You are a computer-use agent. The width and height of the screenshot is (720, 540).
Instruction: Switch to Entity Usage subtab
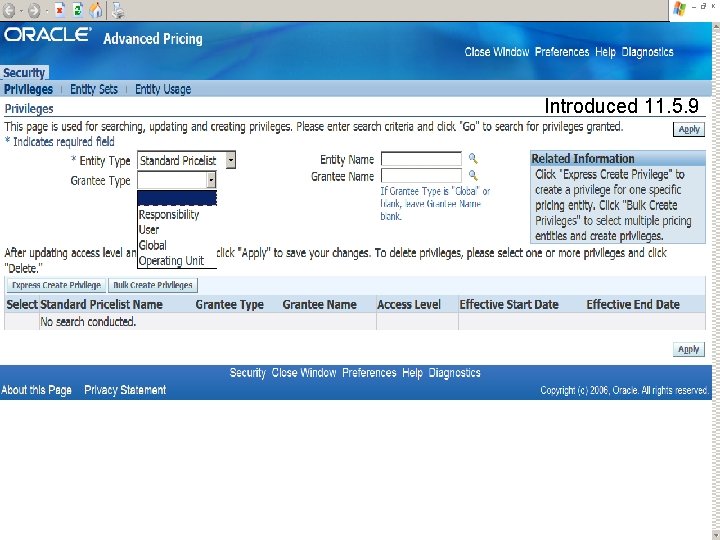click(163, 89)
